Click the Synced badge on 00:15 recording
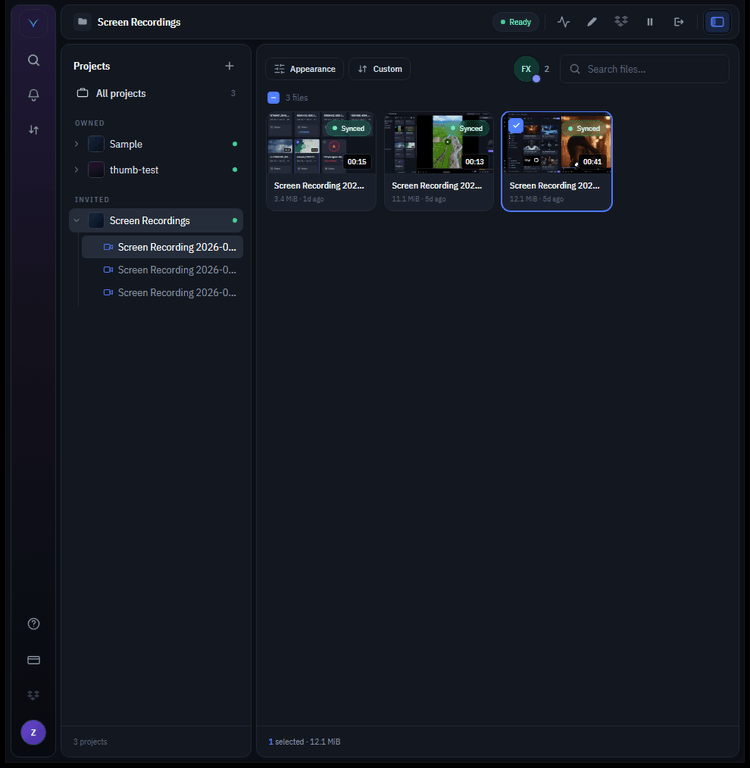The image size is (750, 768). tap(348, 128)
